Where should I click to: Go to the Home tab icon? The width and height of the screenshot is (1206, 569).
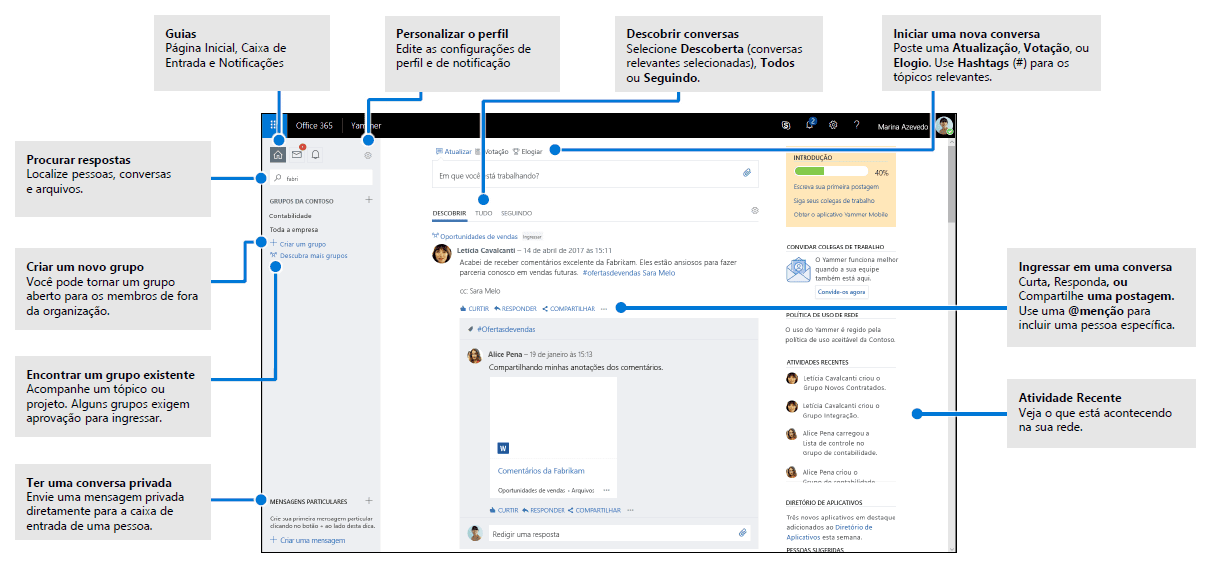[x=278, y=155]
